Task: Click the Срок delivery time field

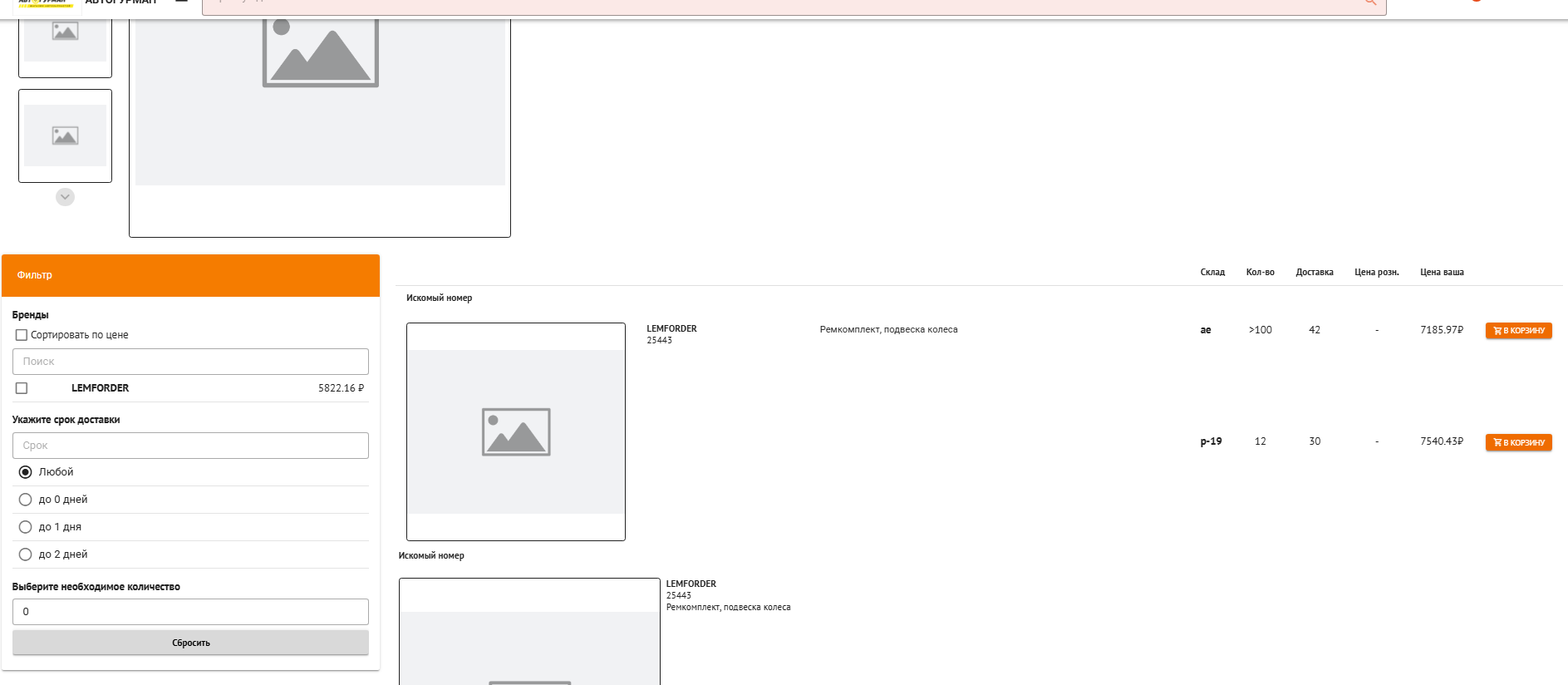Action: [x=190, y=446]
